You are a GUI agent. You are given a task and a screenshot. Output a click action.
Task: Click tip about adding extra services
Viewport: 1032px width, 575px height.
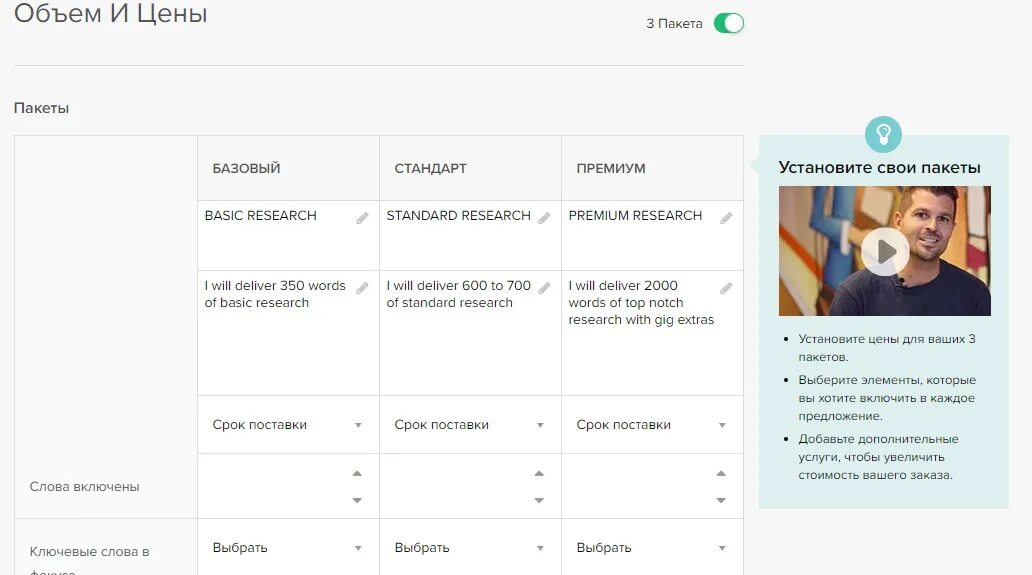click(x=878, y=457)
